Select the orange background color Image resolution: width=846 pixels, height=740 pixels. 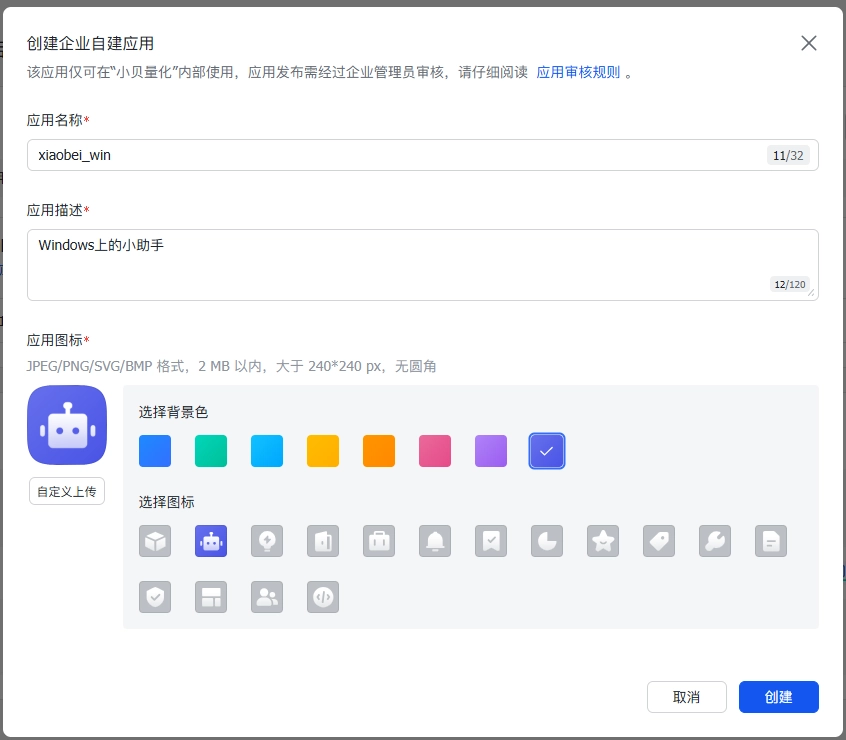pyautogui.click(x=379, y=451)
